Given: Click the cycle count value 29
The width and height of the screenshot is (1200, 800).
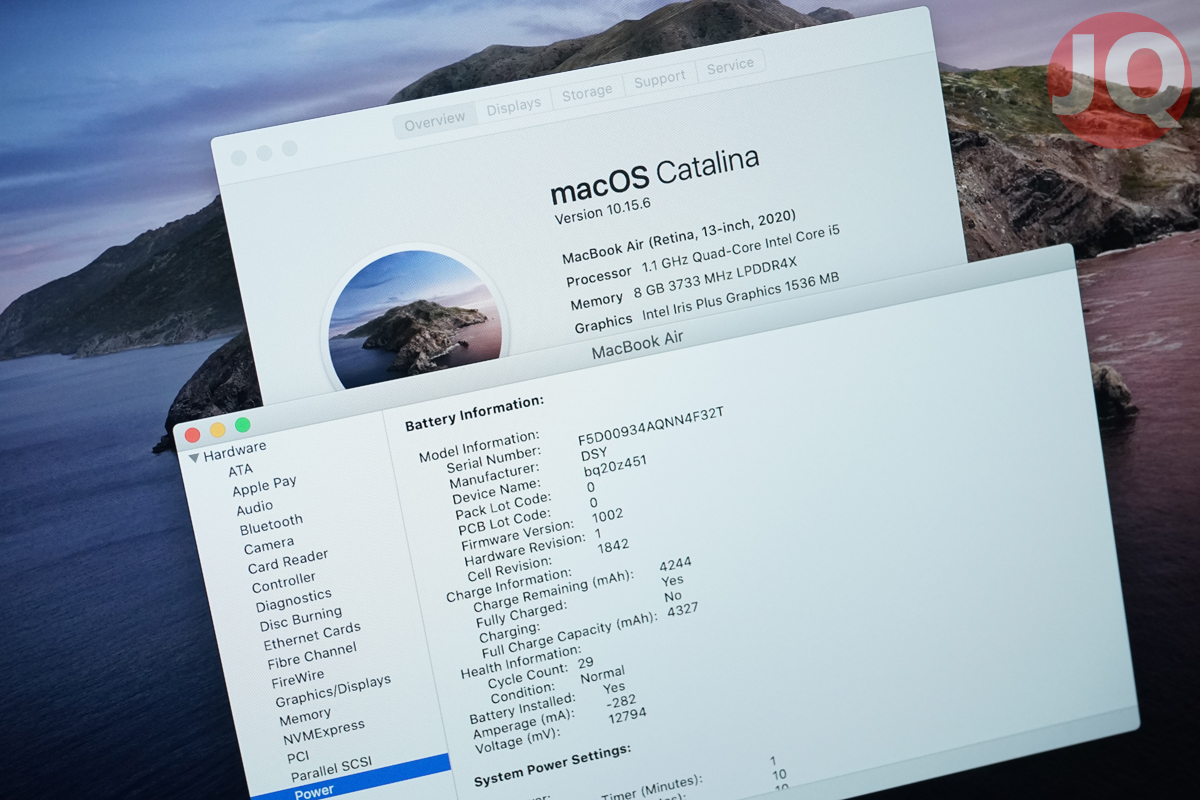Looking at the screenshot, I should click(x=586, y=662).
